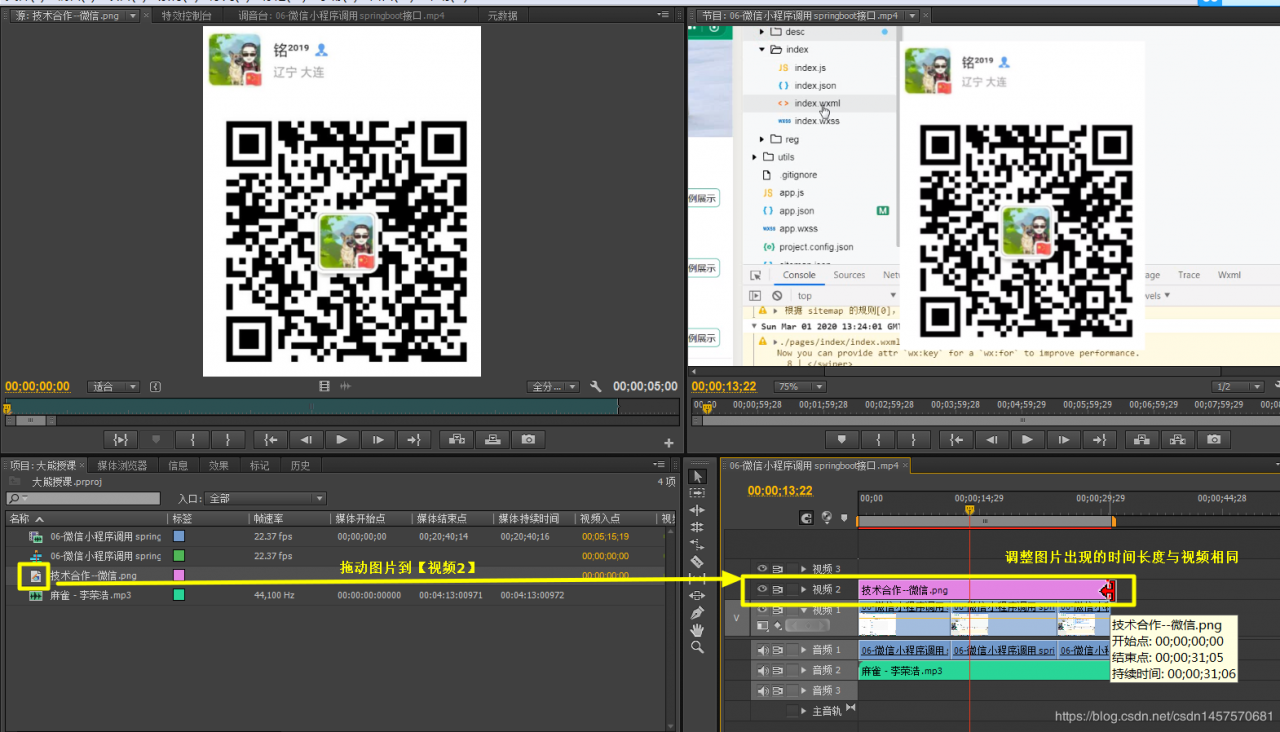Click Insert button in Source monitor
Image resolution: width=1280 pixels, height=732 pixels.
pos(457,439)
